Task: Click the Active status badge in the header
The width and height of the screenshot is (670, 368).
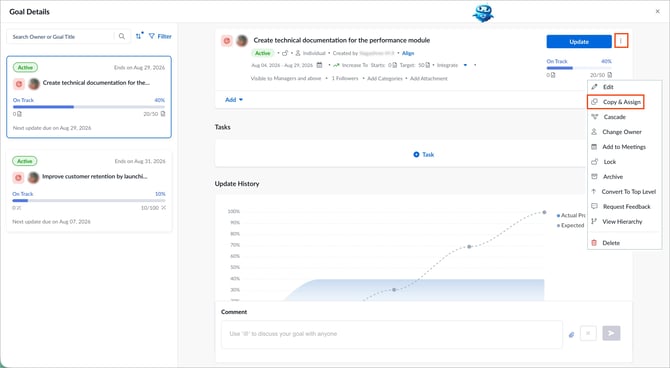Action: tap(262, 53)
